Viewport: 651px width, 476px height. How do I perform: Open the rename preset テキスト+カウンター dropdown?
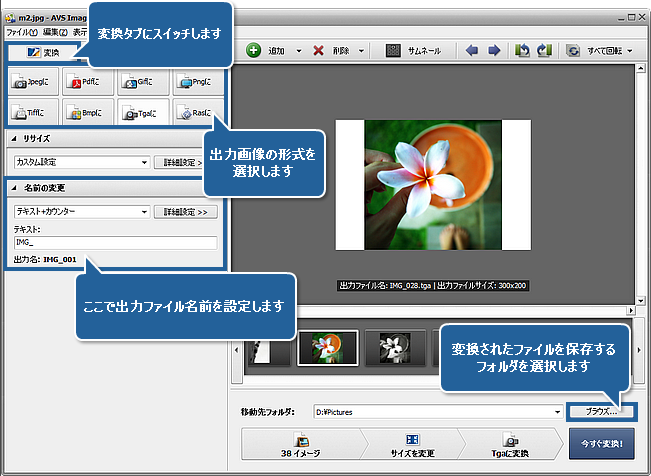tap(144, 212)
